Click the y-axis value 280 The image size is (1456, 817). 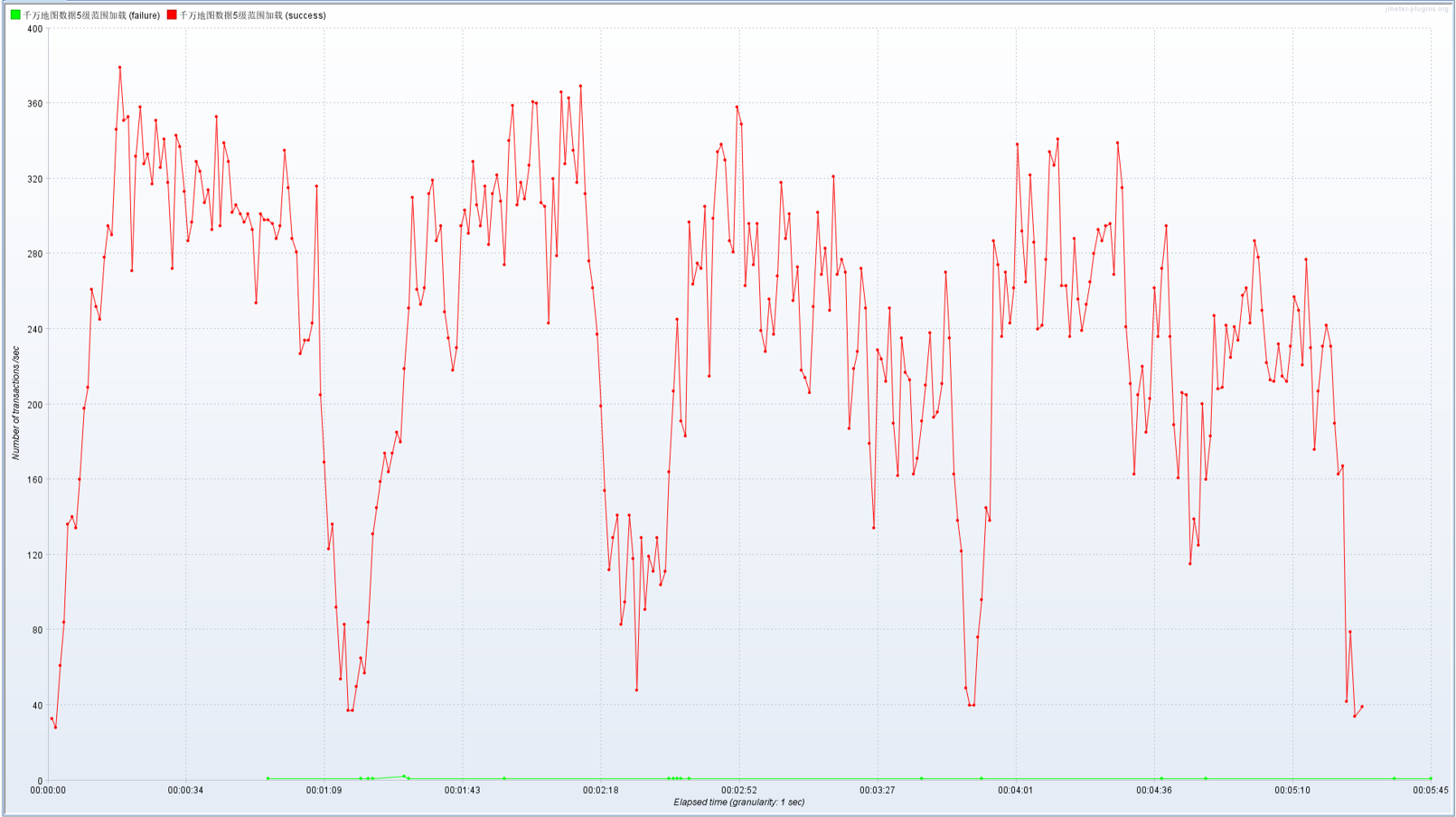(35, 254)
